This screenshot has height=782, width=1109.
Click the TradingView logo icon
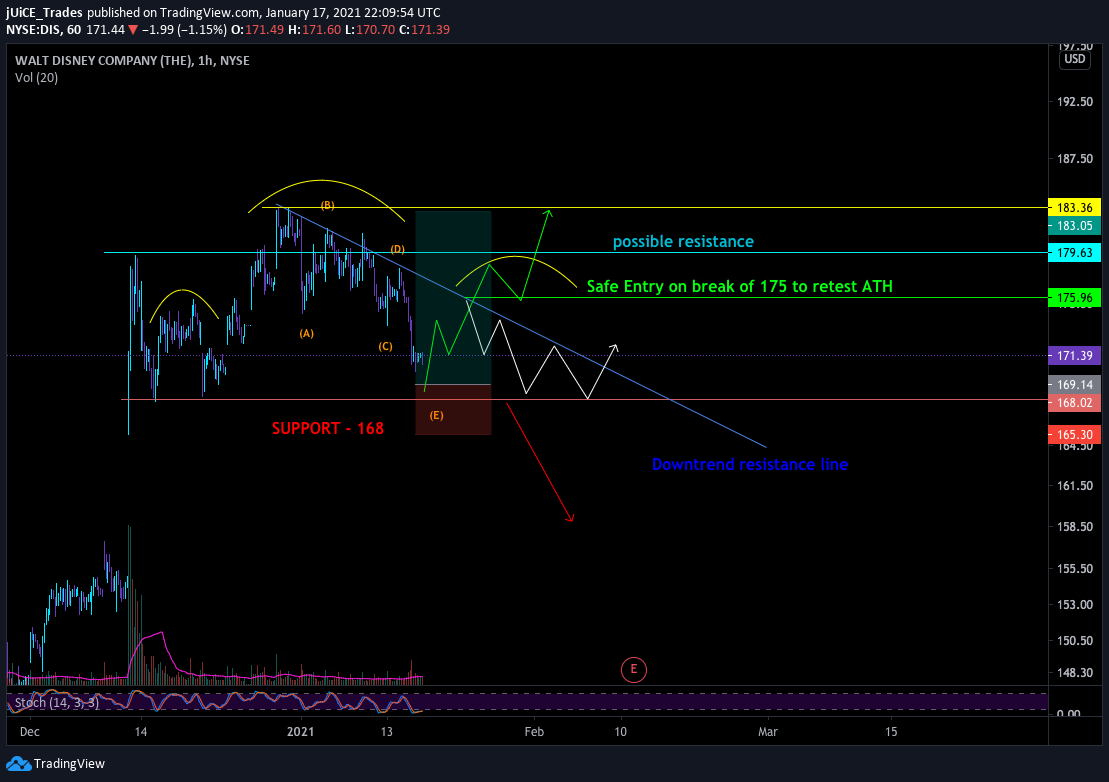[x=18, y=764]
